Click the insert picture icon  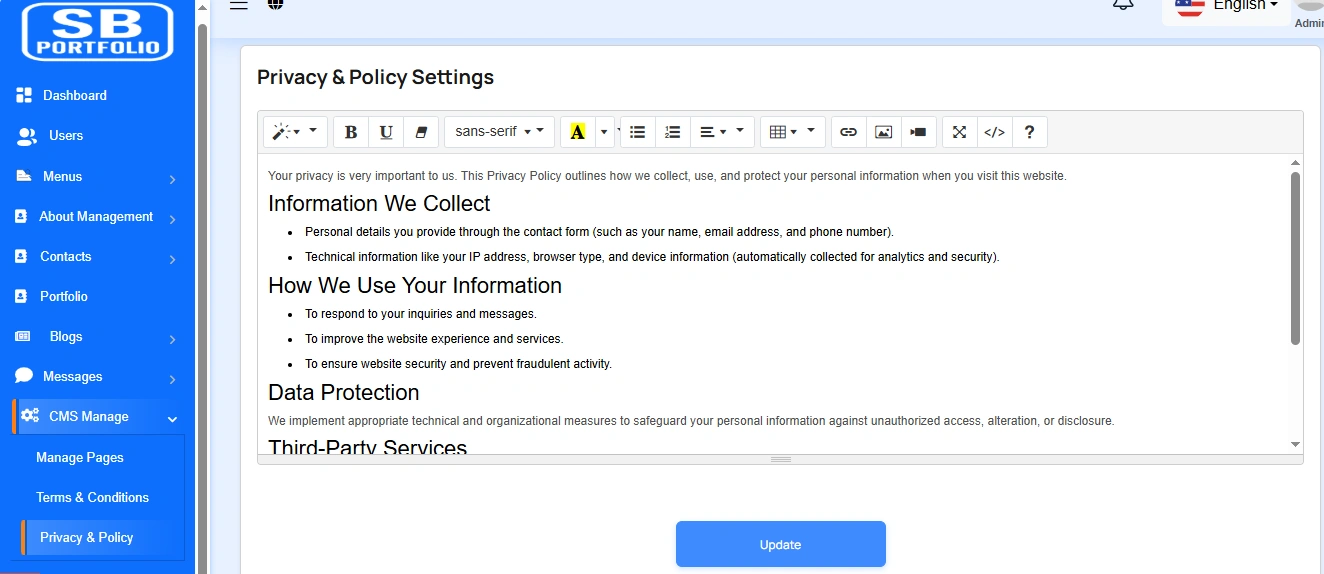pos(883,132)
